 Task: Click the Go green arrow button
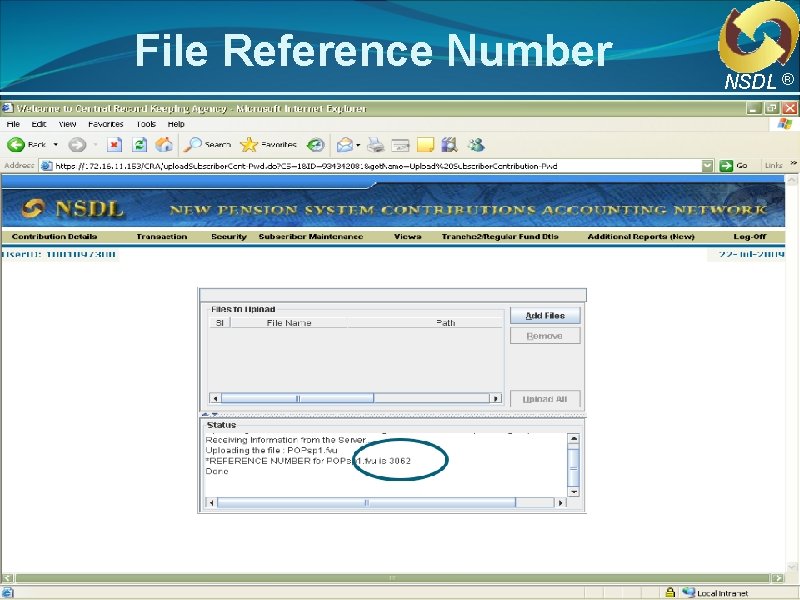(726, 166)
